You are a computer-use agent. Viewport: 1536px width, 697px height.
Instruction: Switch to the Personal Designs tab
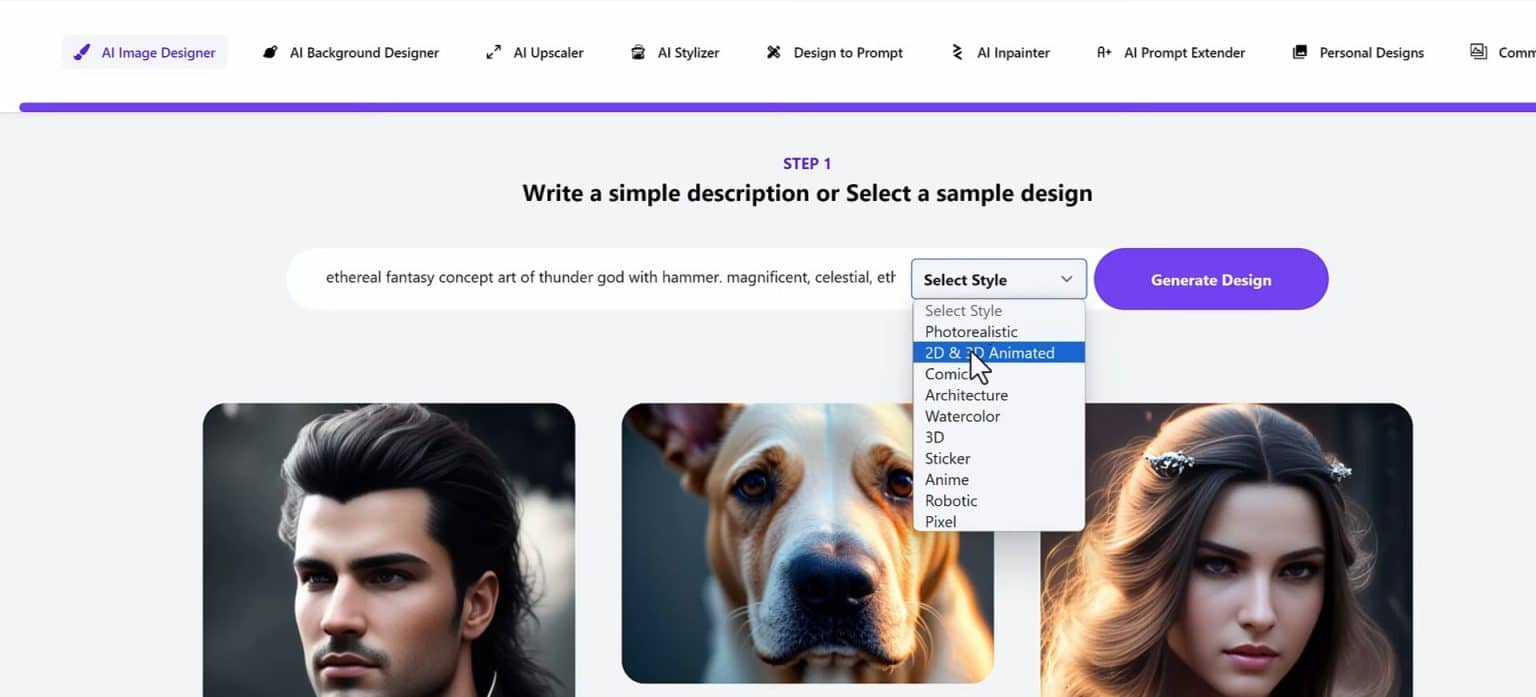pos(1357,51)
